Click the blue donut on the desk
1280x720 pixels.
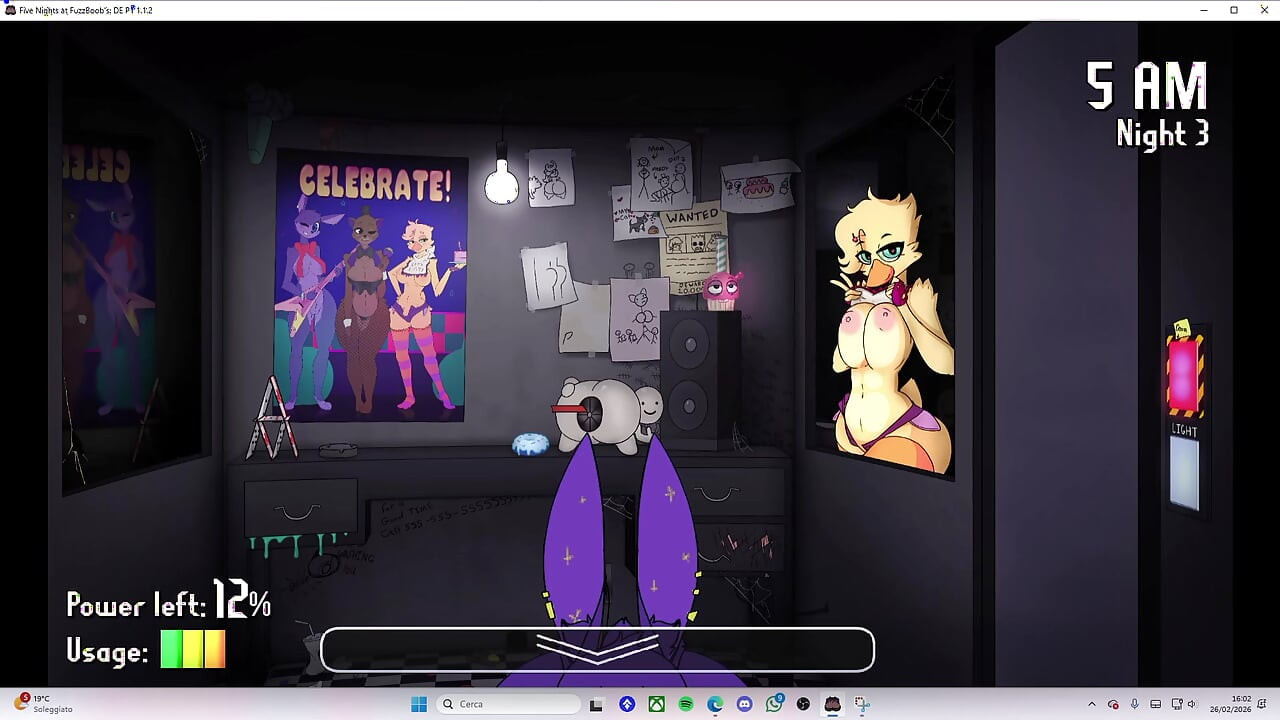(x=530, y=445)
